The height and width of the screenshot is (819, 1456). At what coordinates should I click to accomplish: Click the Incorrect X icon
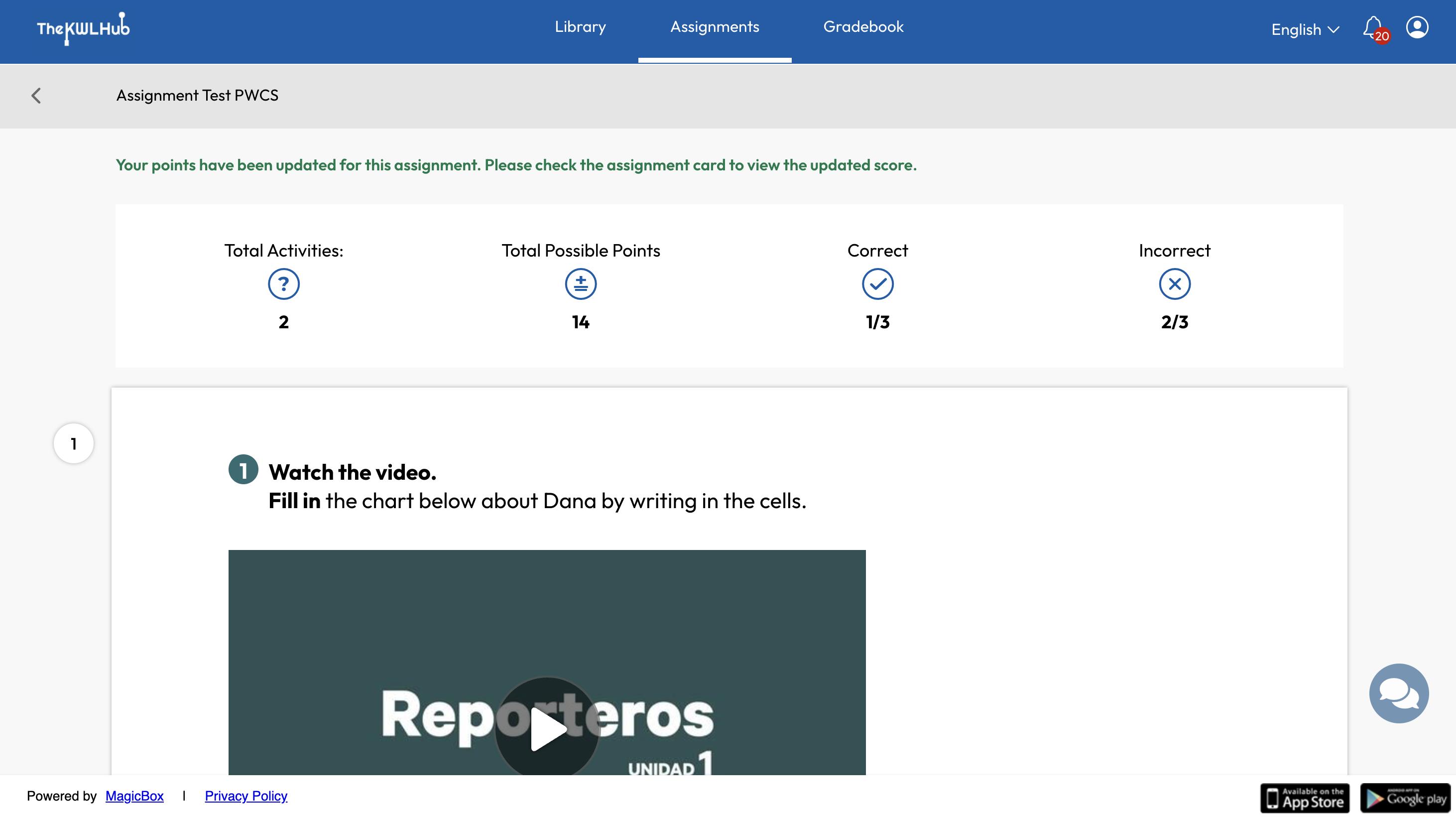pos(1175,284)
